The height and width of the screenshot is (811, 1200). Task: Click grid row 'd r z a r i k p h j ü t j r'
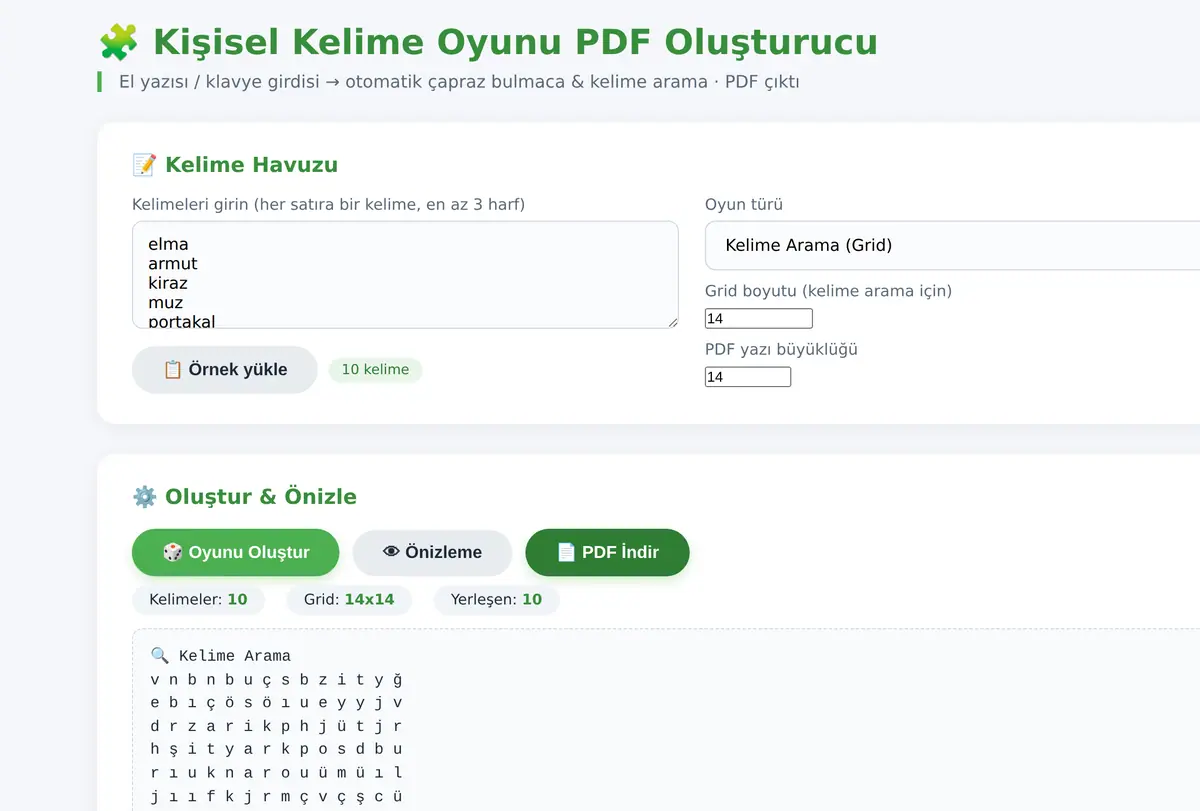pos(276,726)
